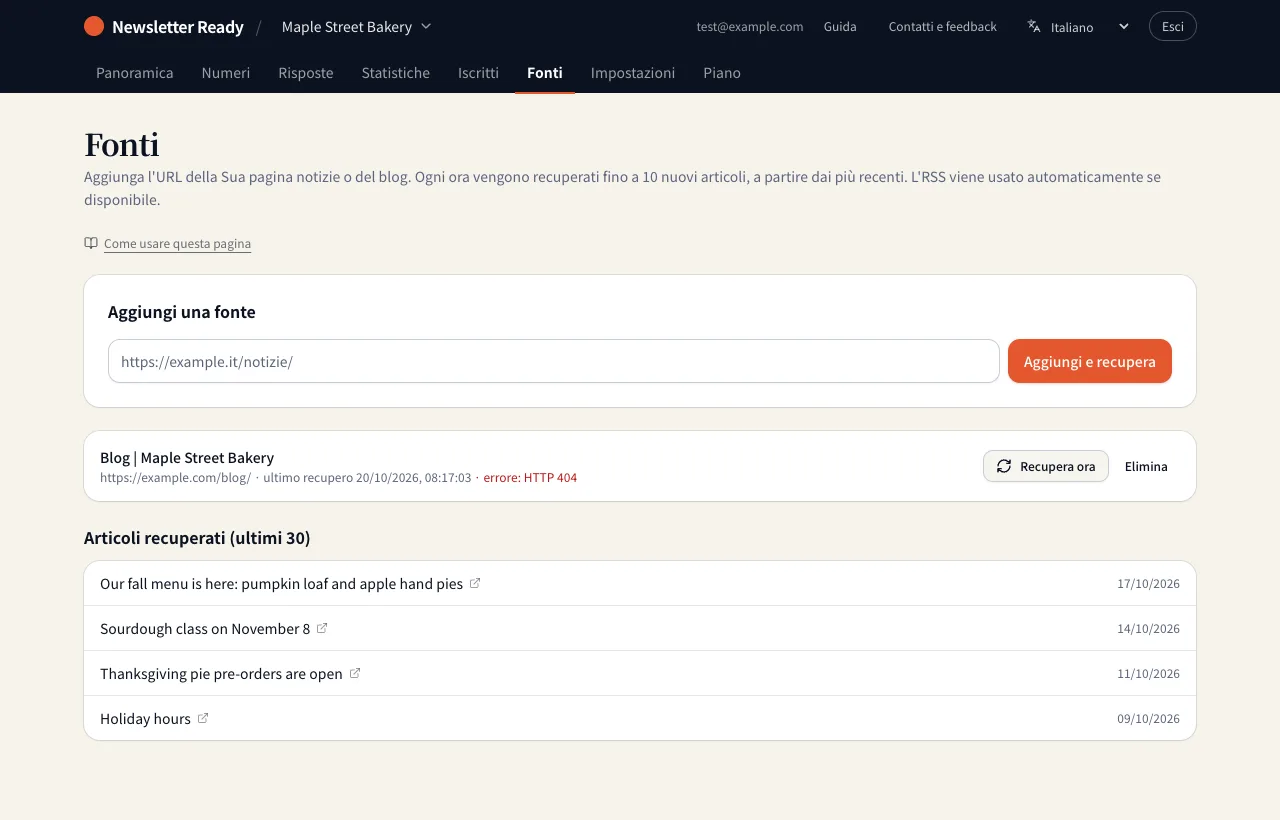Click Recupera ora for the bakery blog

[1046, 466]
